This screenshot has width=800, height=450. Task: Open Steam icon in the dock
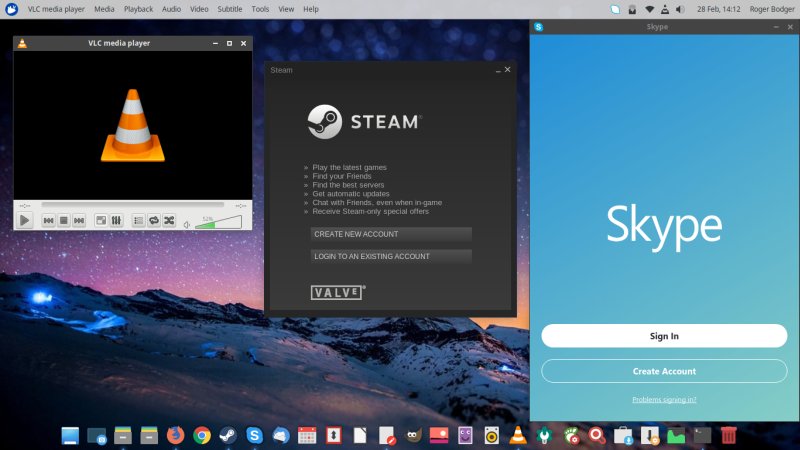tap(228, 435)
